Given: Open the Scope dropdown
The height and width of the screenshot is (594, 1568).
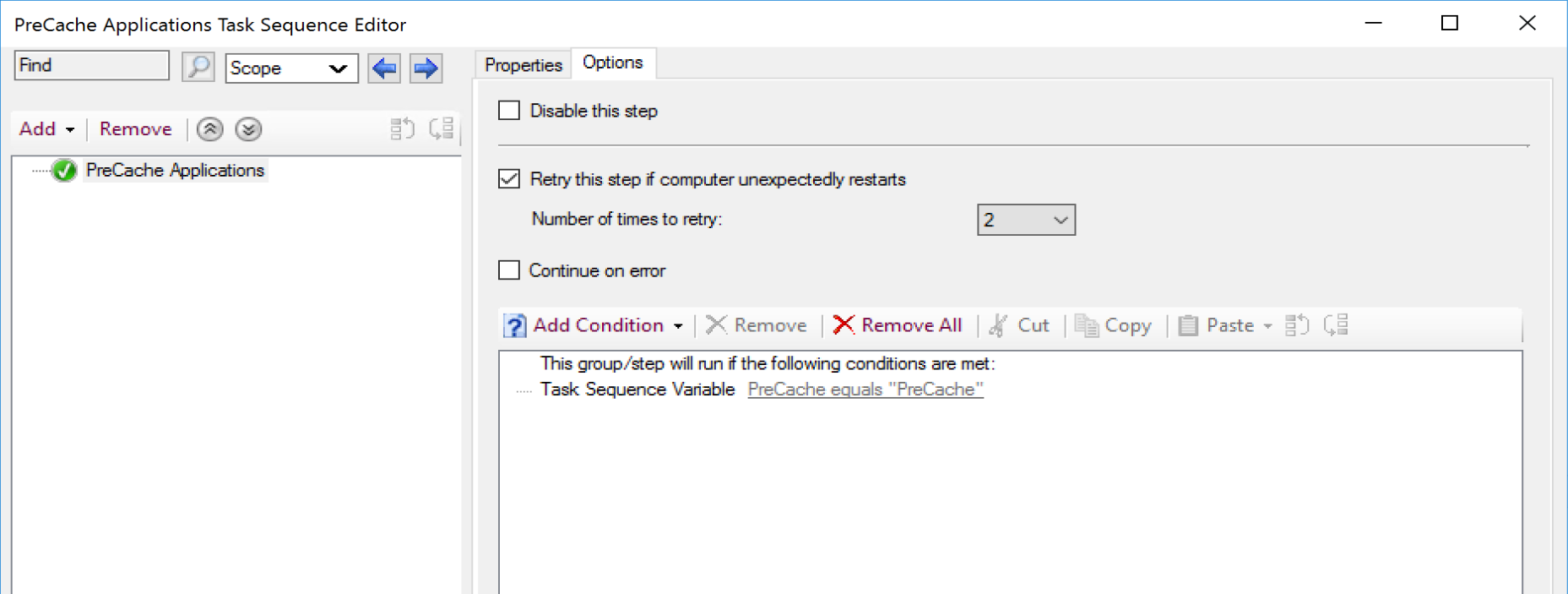Looking at the screenshot, I should [291, 68].
